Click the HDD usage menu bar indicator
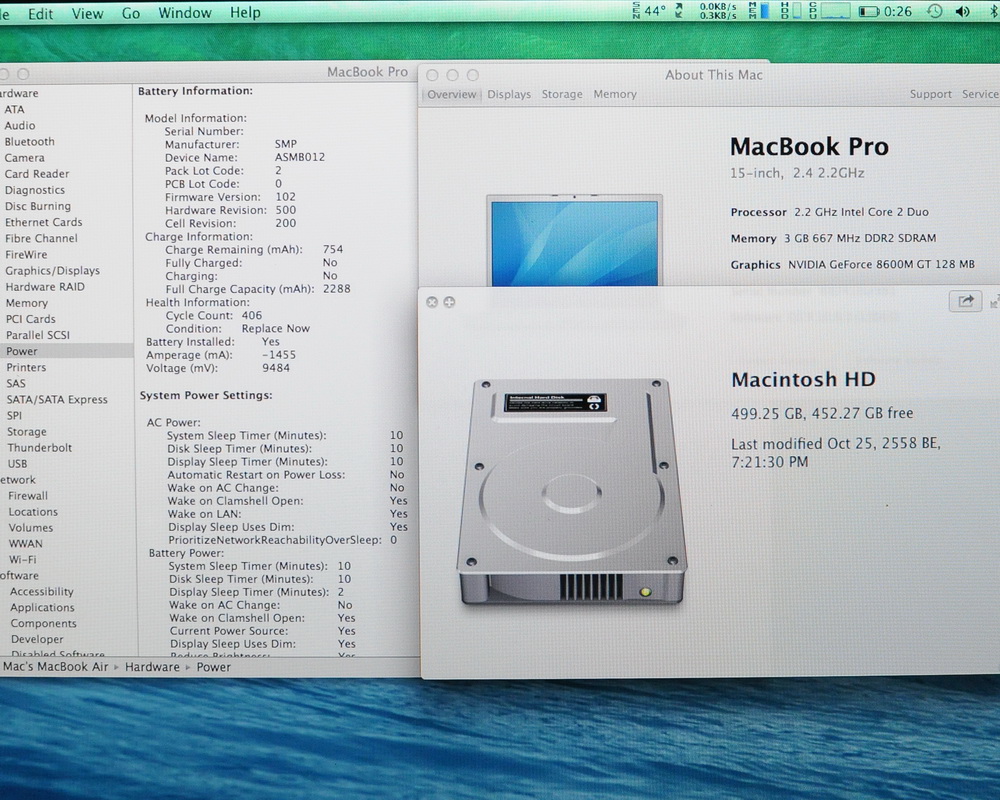This screenshot has width=1000, height=800. click(790, 10)
